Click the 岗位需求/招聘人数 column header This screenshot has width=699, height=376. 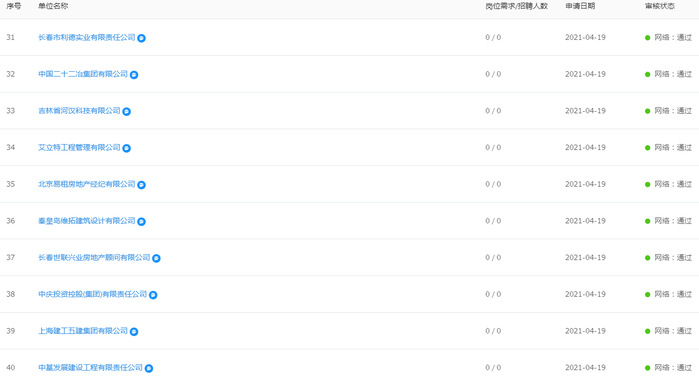[x=516, y=6]
